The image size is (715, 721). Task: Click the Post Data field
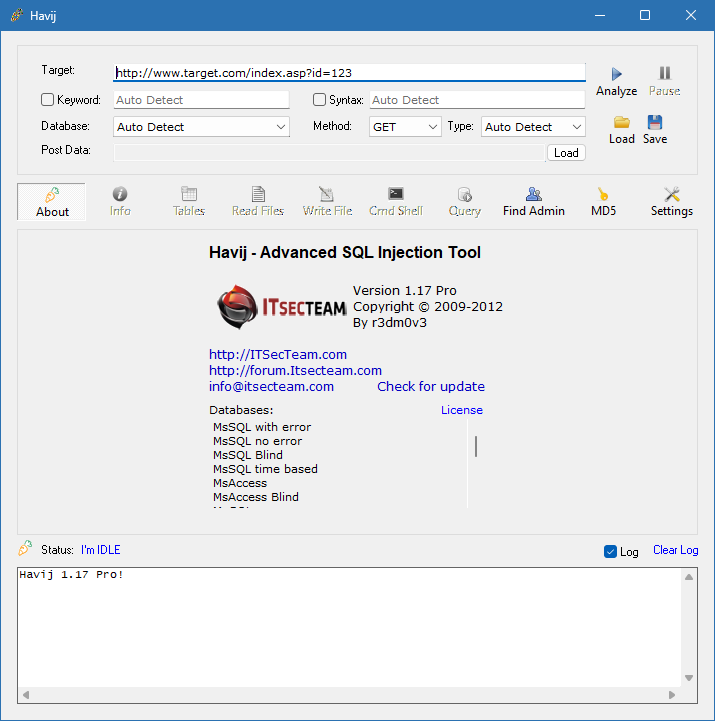[x=329, y=153]
